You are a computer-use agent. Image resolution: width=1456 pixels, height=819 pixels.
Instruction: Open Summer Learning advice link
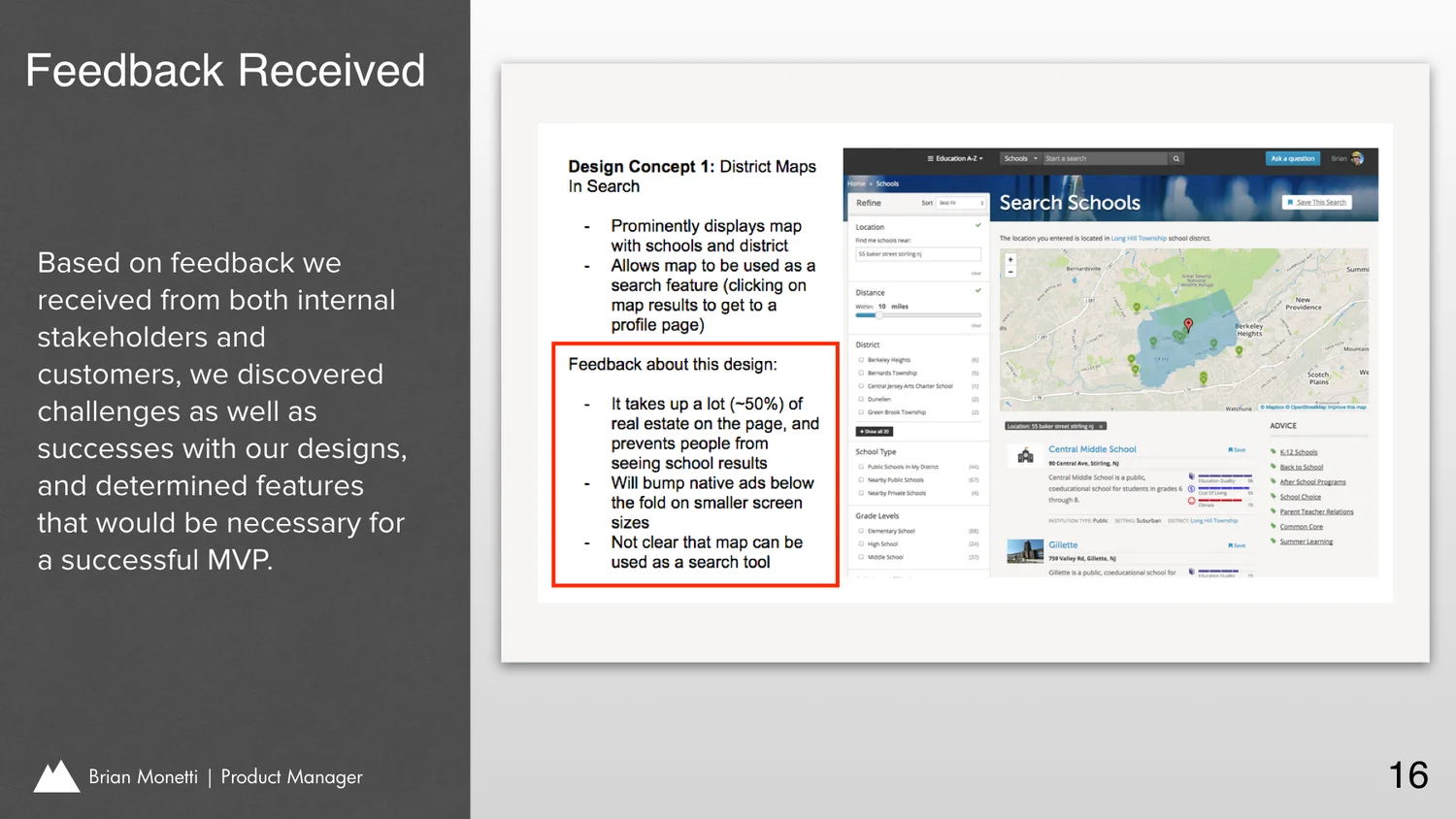(x=1306, y=541)
